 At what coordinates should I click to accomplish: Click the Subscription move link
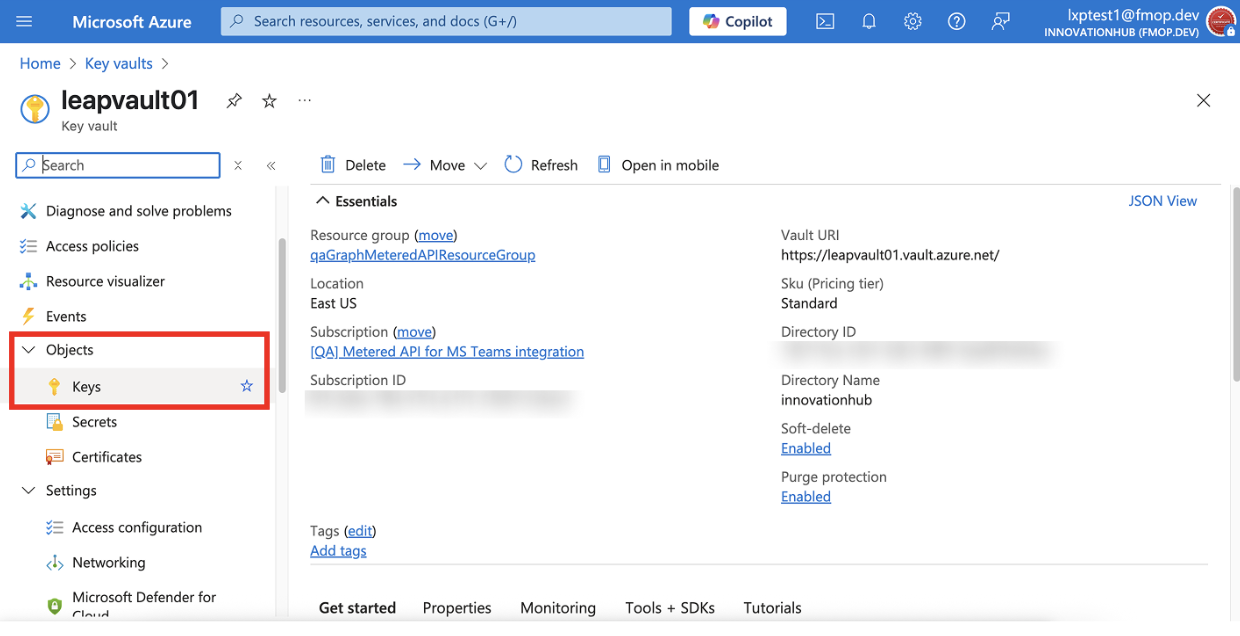tap(414, 331)
